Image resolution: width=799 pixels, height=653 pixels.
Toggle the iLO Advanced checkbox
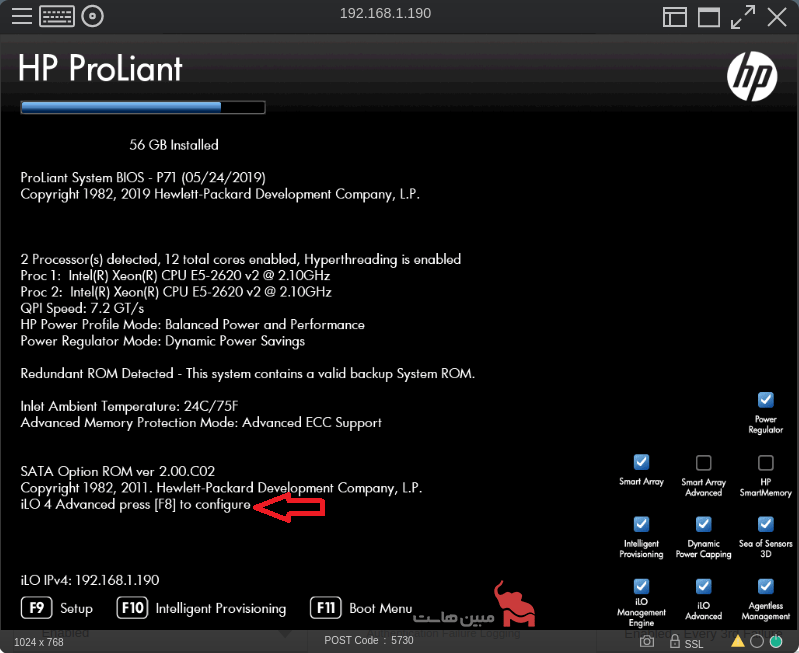(703, 586)
